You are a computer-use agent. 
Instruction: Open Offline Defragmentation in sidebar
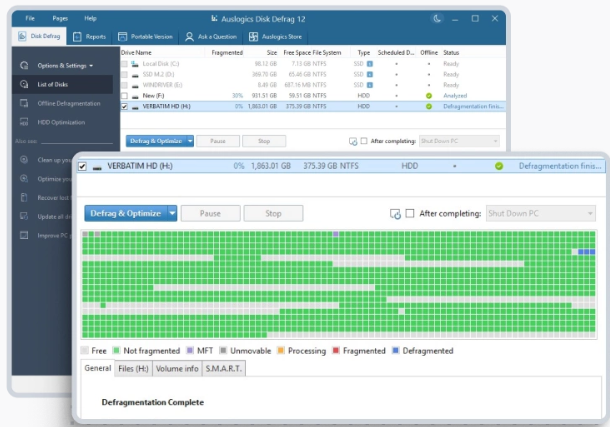[69, 103]
